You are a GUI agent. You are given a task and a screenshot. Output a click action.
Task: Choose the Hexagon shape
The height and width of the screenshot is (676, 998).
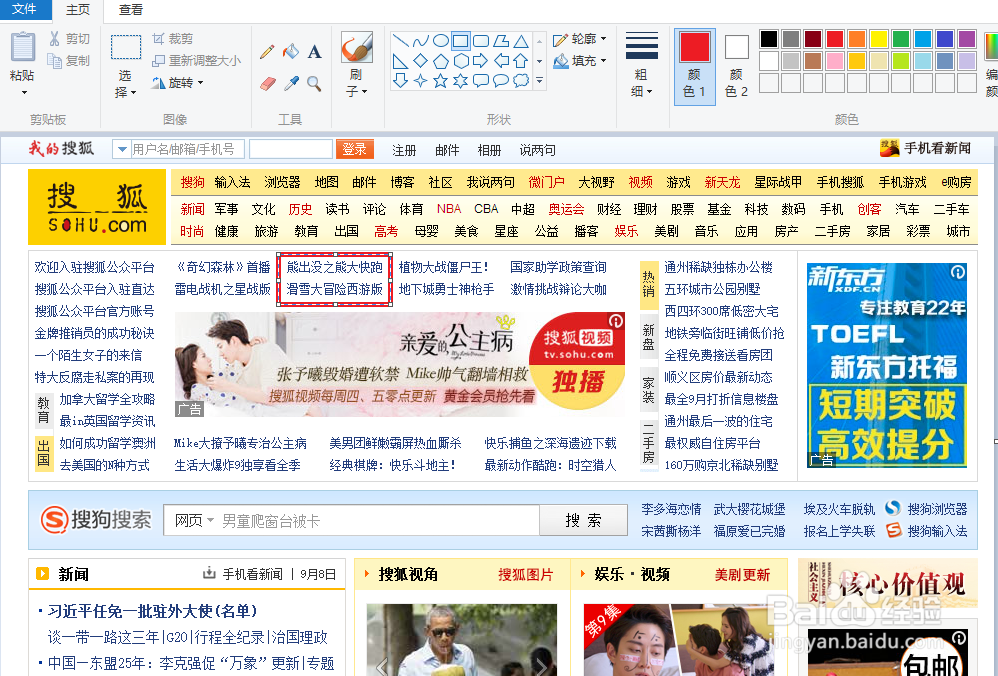pos(461,61)
